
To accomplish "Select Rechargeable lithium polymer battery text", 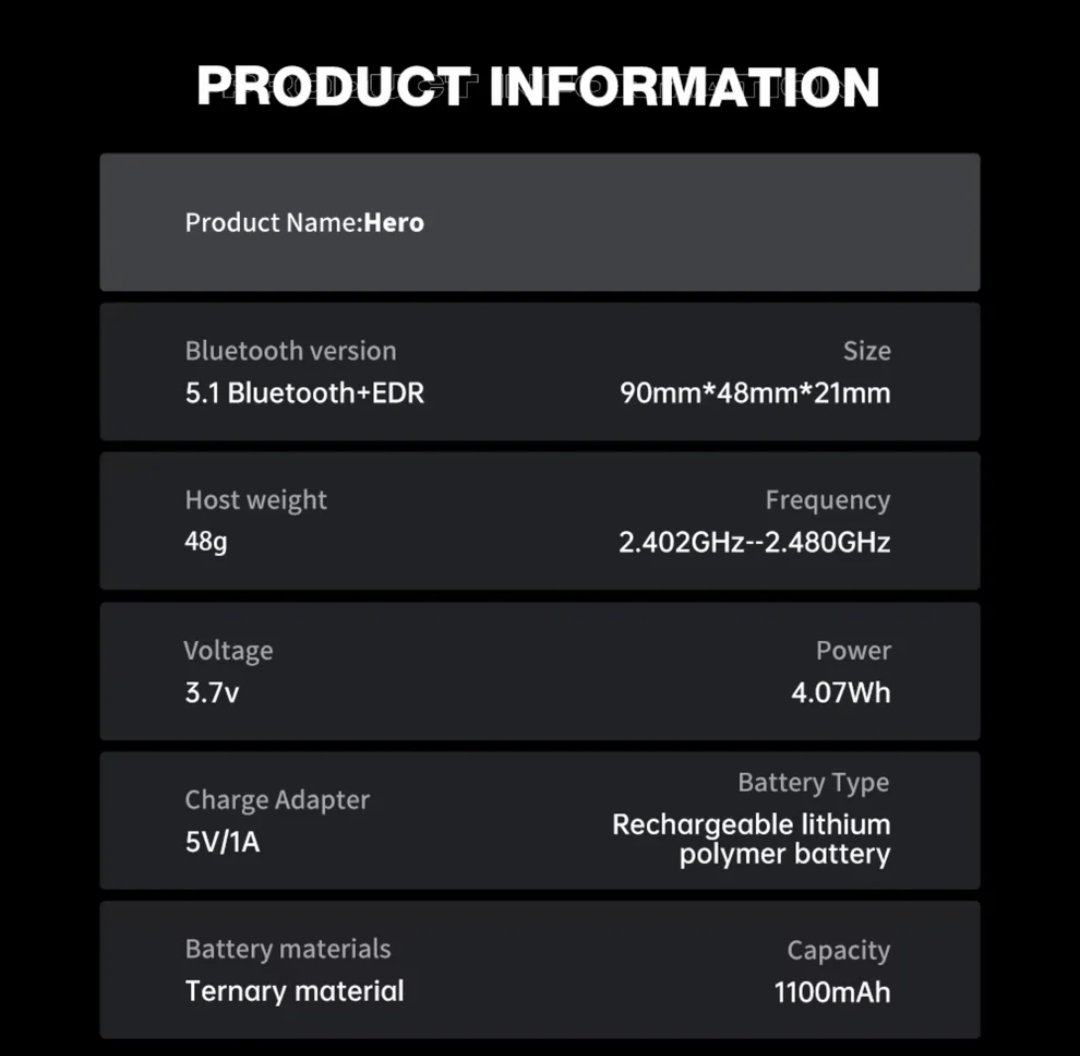I will [751, 839].
